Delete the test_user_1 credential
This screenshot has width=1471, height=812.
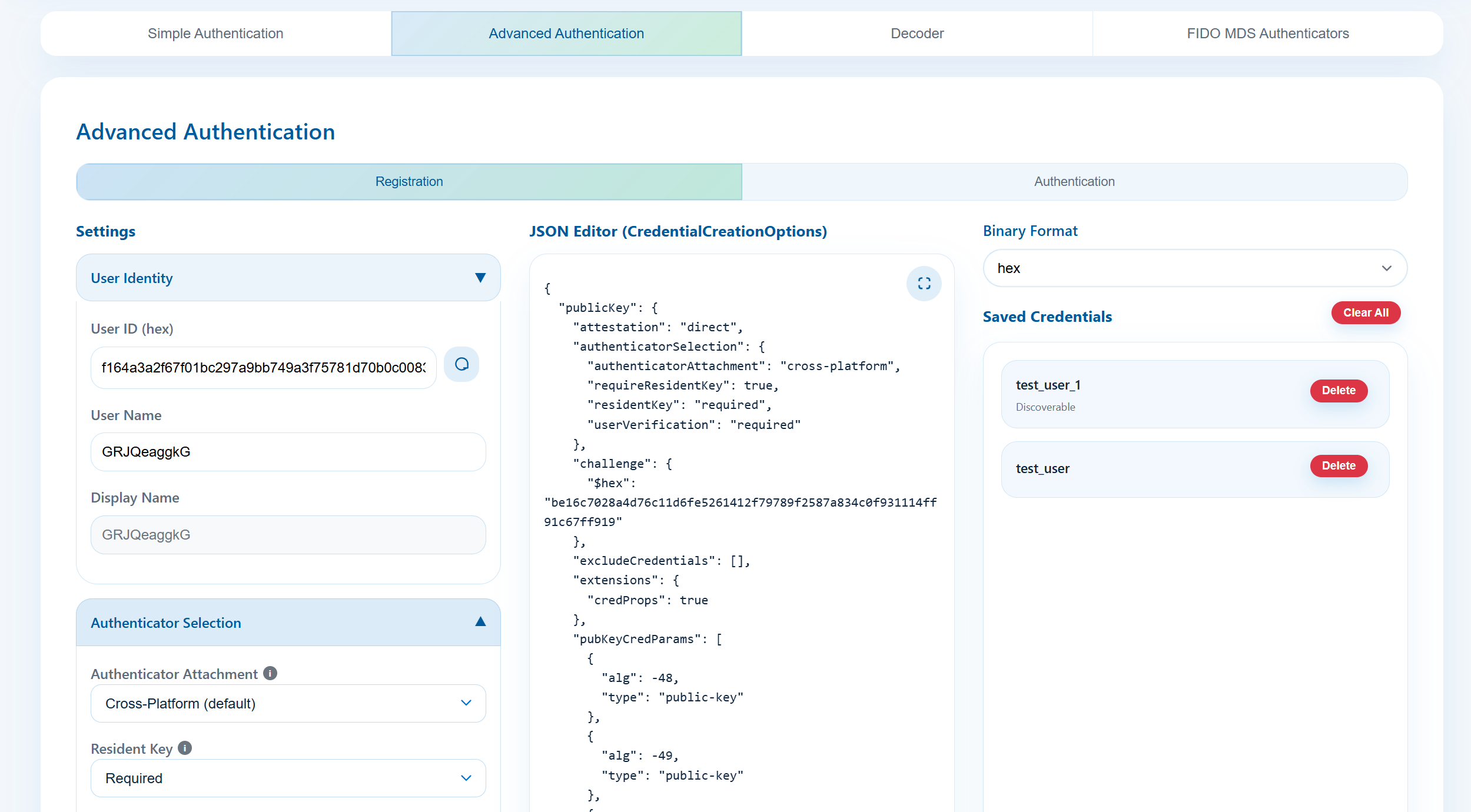tap(1338, 391)
